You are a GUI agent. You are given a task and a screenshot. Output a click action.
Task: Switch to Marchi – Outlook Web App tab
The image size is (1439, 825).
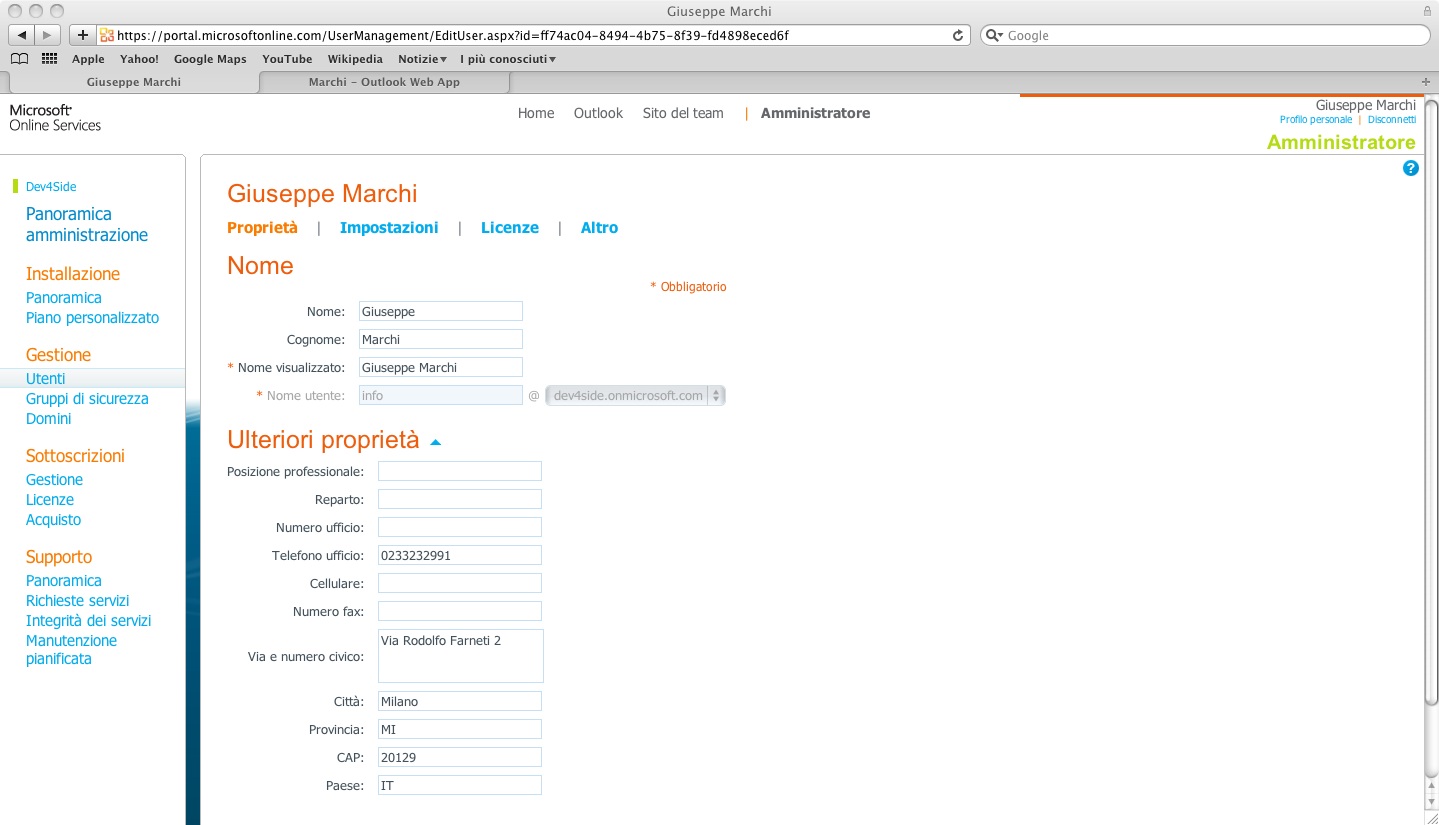pyautogui.click(x=384, y=82)
